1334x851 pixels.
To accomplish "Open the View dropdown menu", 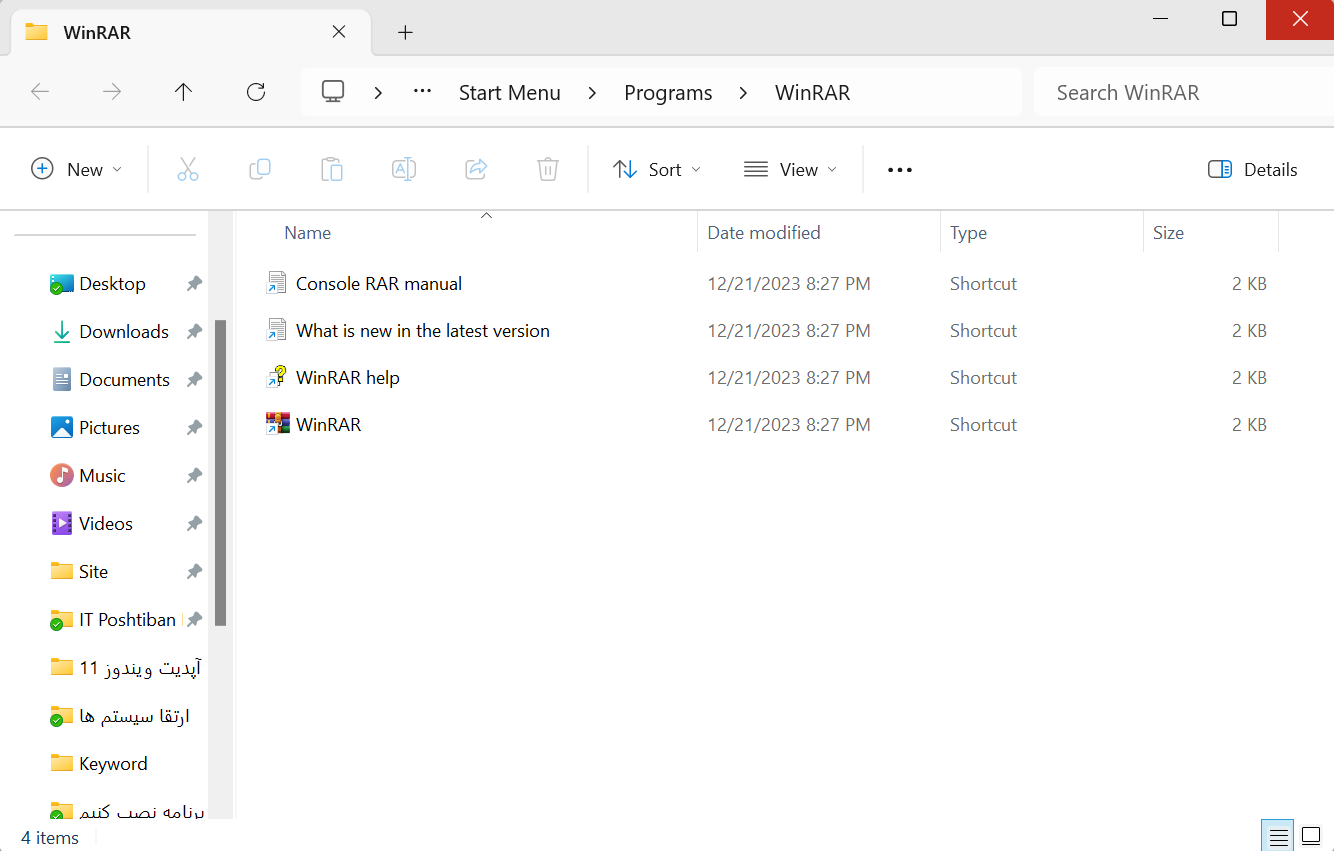I will click(x=791, y=170).
